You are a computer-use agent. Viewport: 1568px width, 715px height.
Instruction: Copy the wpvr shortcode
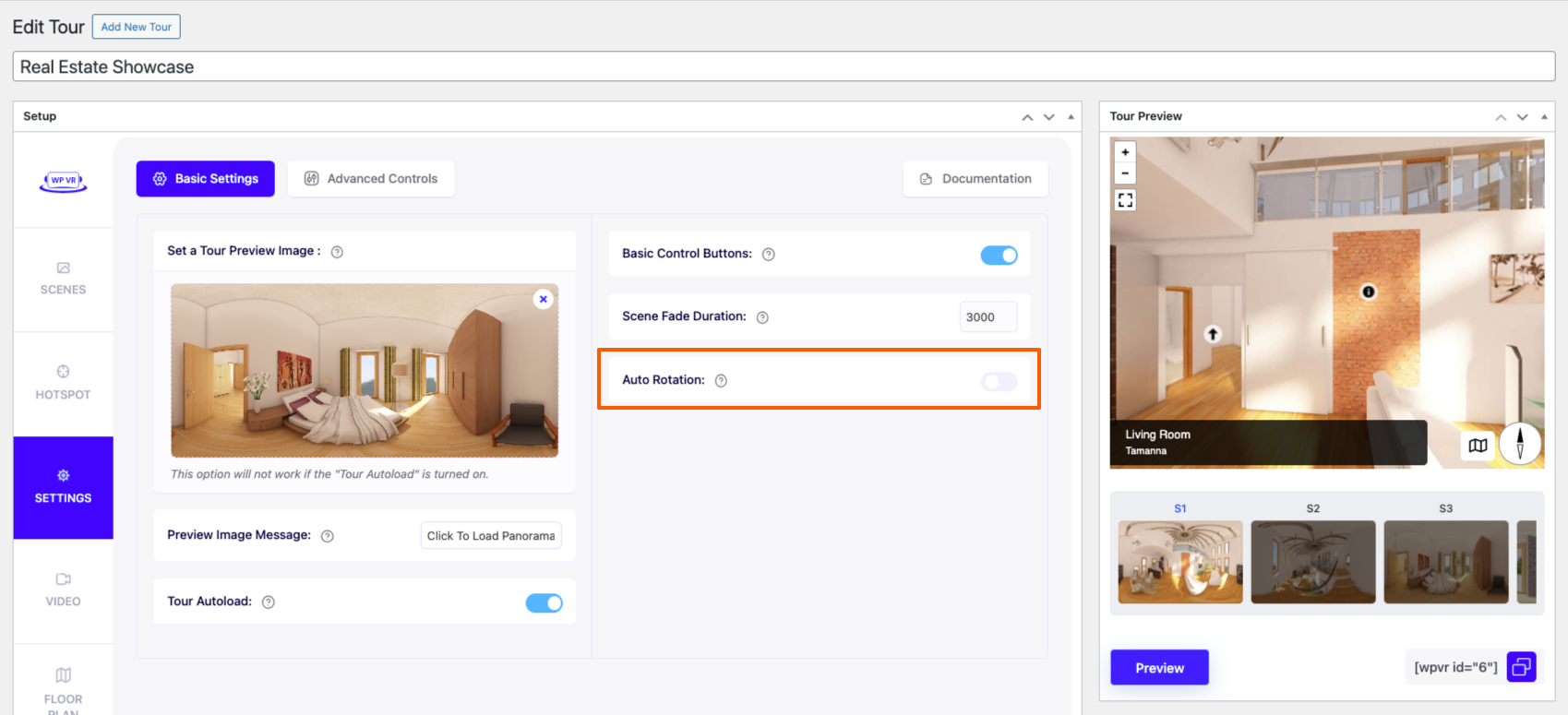[1521, 667]
